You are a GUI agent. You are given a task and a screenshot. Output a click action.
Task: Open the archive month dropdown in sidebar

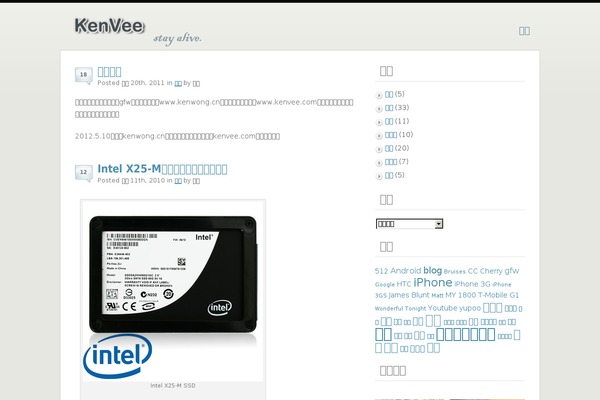[x=409, y=224]
